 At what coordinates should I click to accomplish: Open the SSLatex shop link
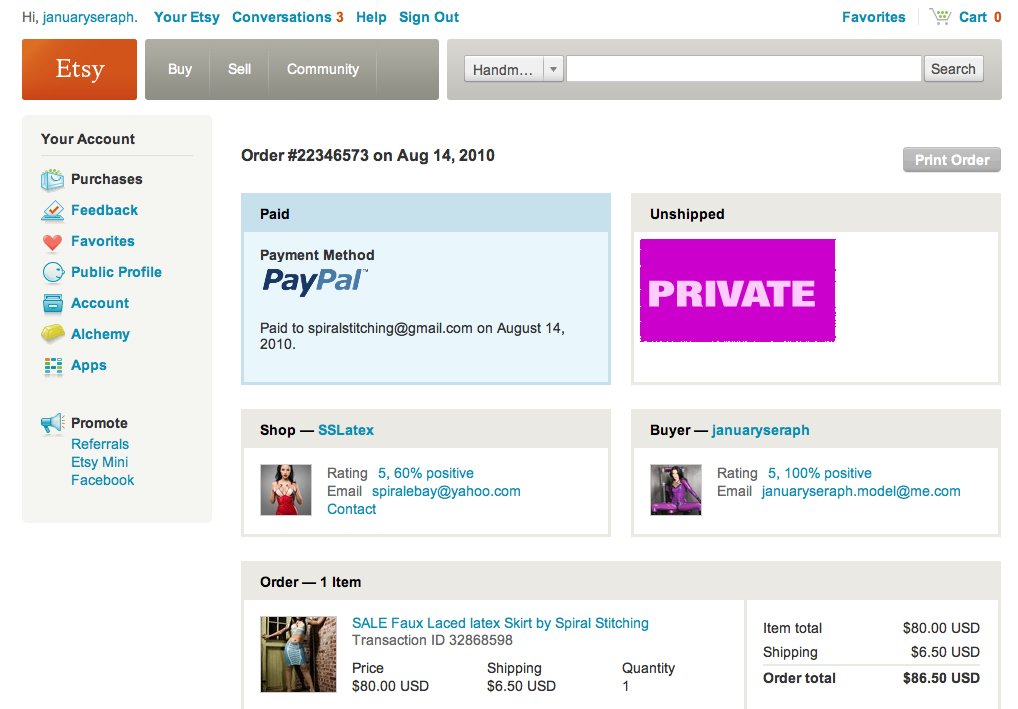click(x=346, y=430)
